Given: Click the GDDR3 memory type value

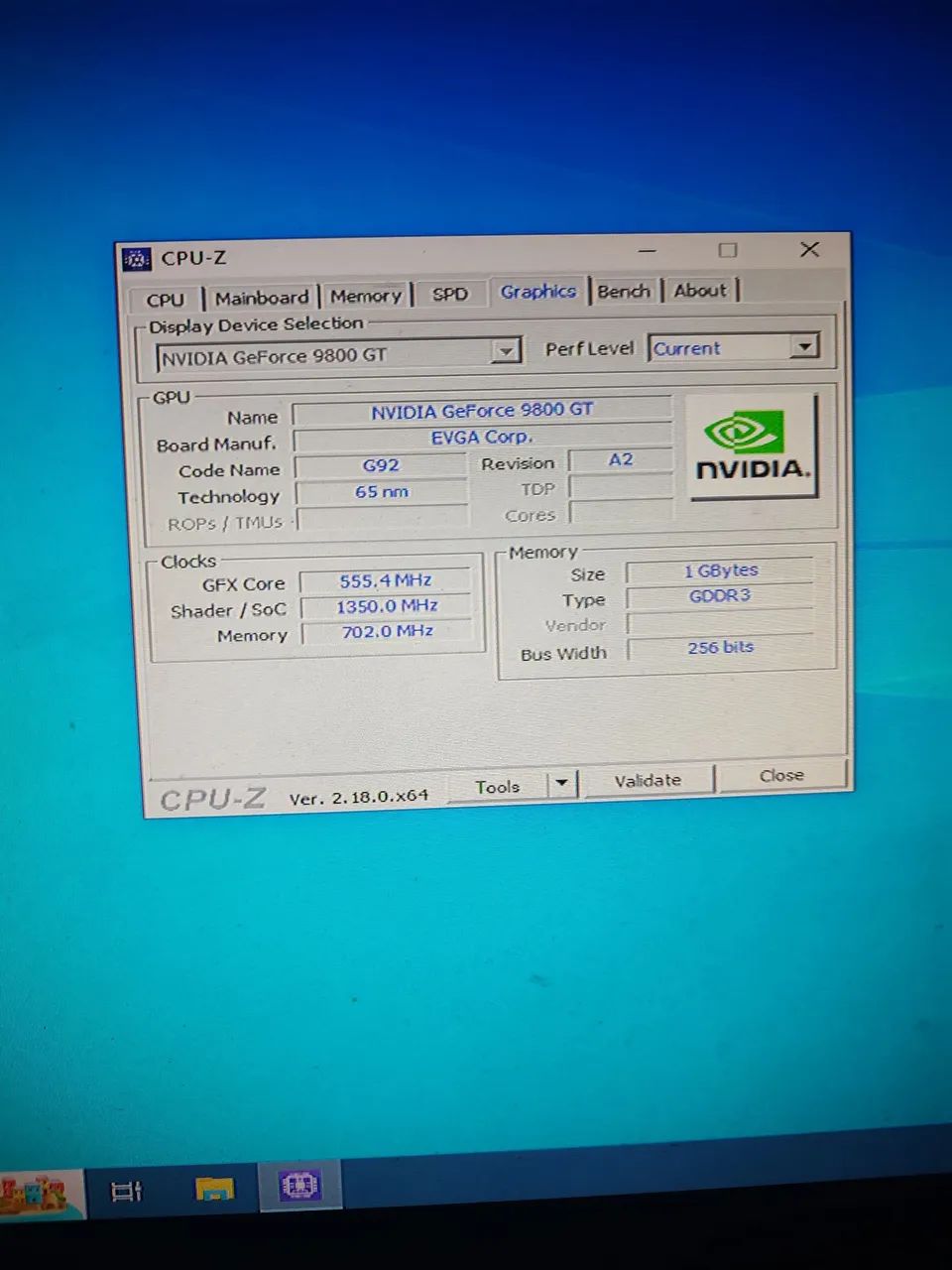Looking at the screenshot, I should [x=721, y=596].
